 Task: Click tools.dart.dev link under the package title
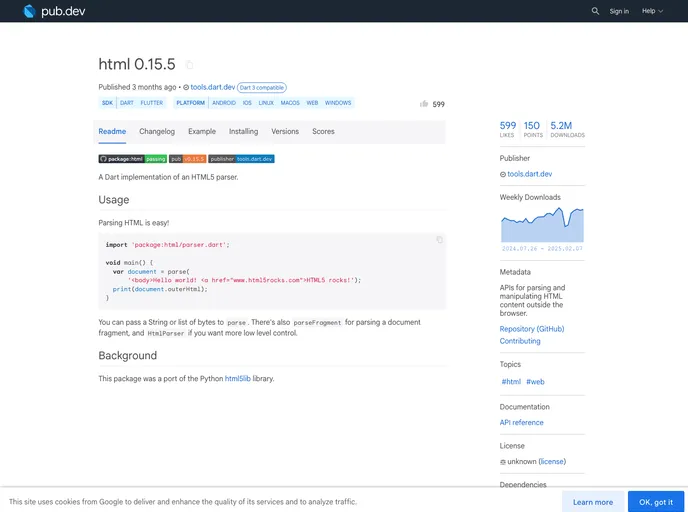click(212, 87)
